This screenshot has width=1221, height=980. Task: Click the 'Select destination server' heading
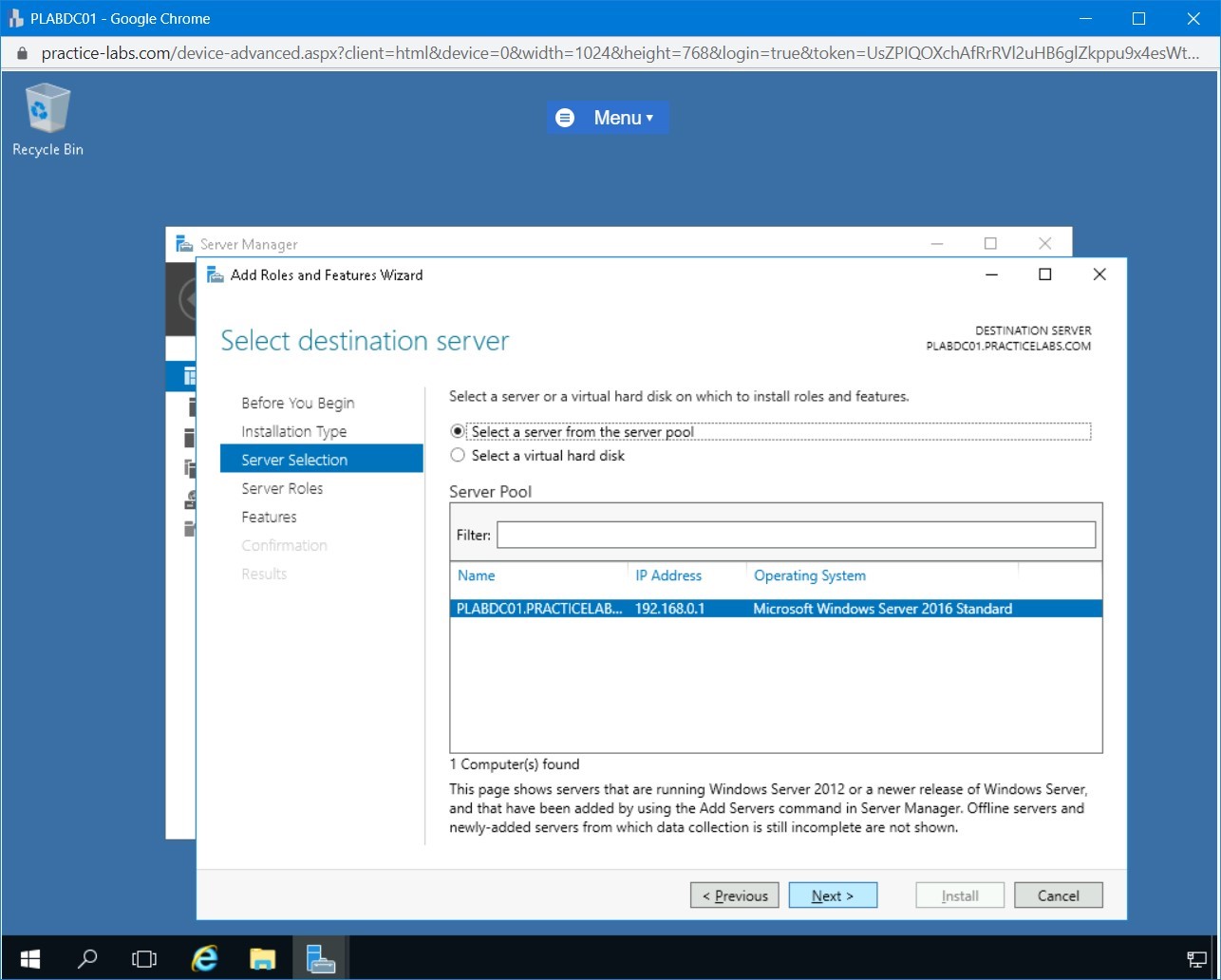365,341
